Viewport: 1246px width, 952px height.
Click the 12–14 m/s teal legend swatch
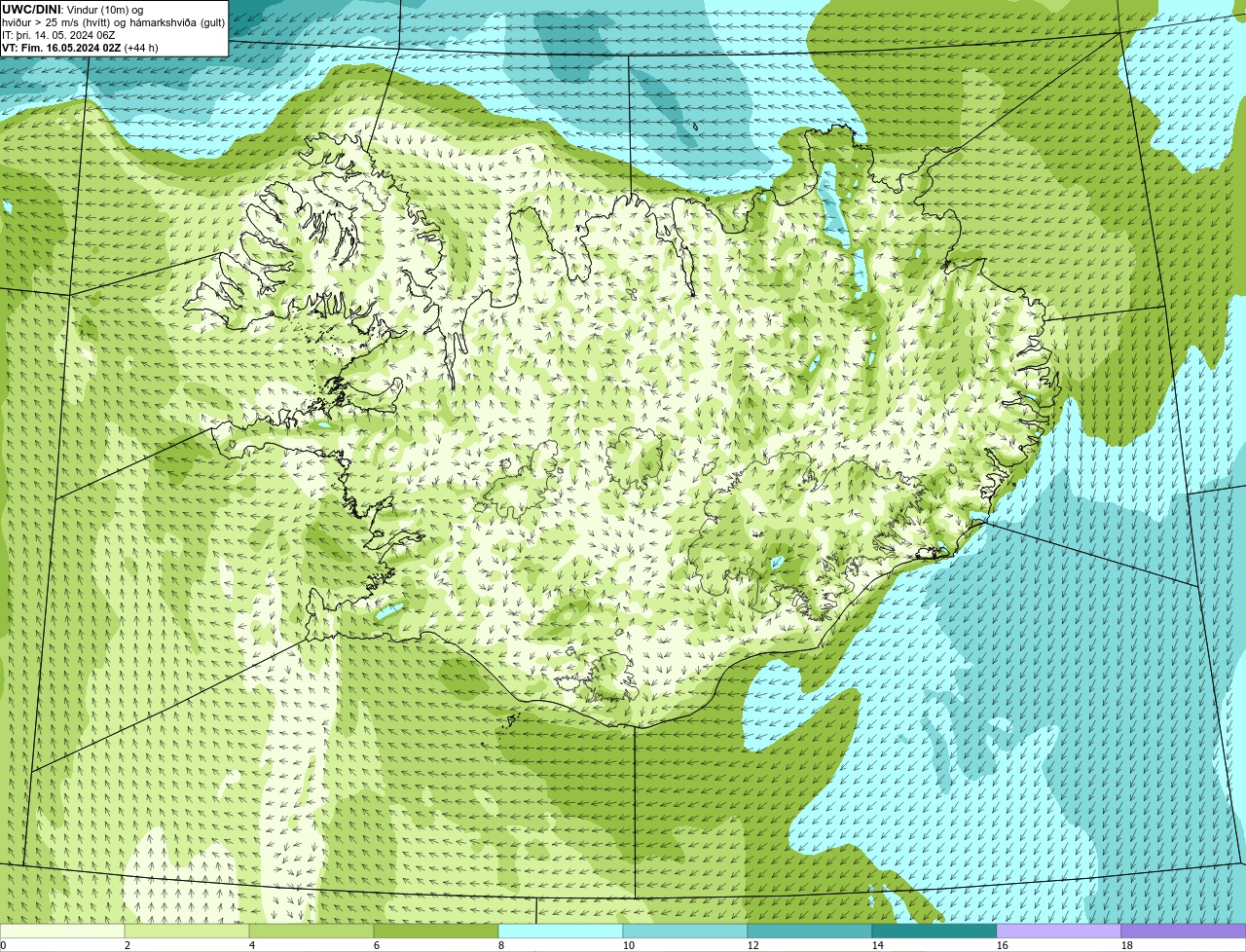point(810,931)
